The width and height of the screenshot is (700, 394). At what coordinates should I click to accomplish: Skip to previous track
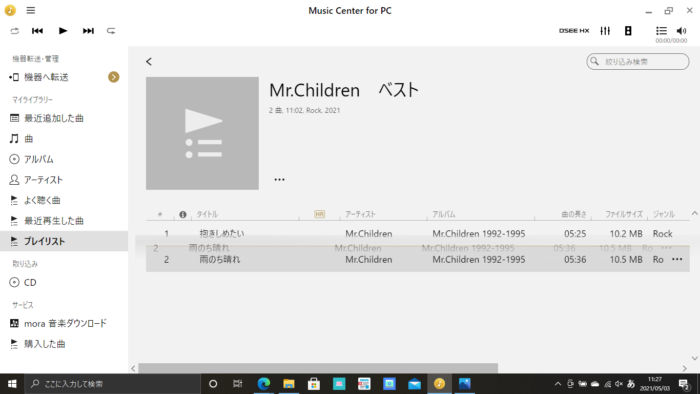tap(38, 31)
